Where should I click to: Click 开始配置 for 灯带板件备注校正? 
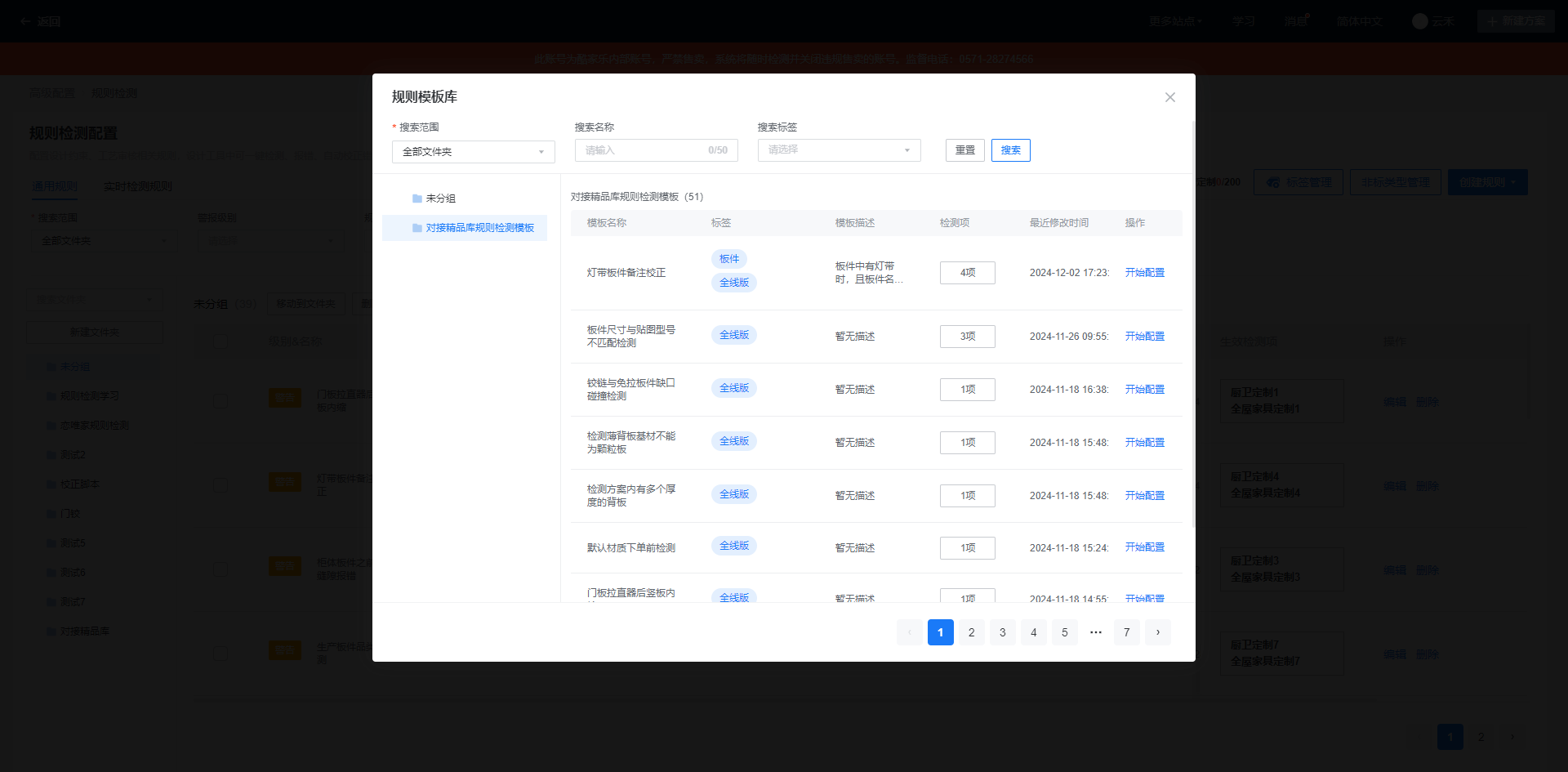coord(1144,273)
